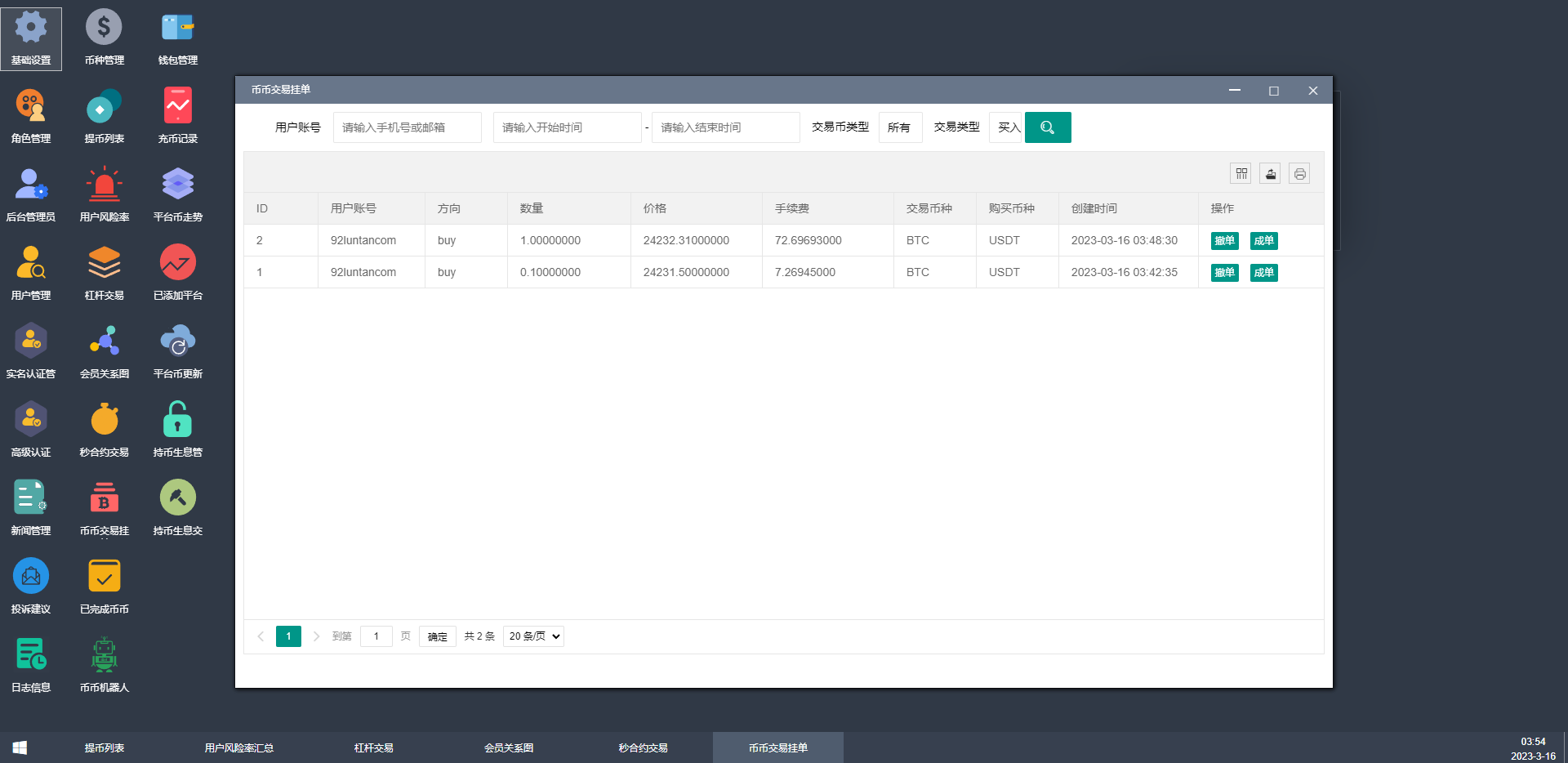The height and width of the screenshot is (763, 1568).
Task: Click the print table icon
Action: [1299, 173]
